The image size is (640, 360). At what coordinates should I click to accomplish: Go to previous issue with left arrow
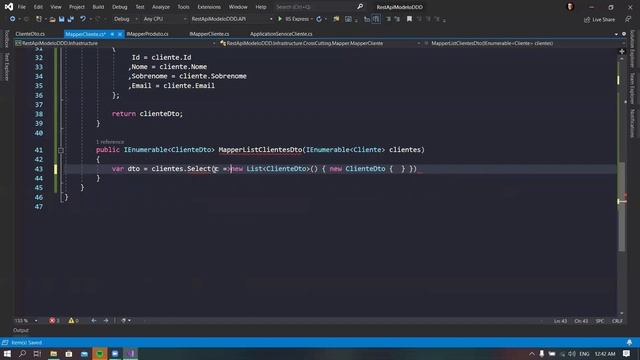pos(94,321)
